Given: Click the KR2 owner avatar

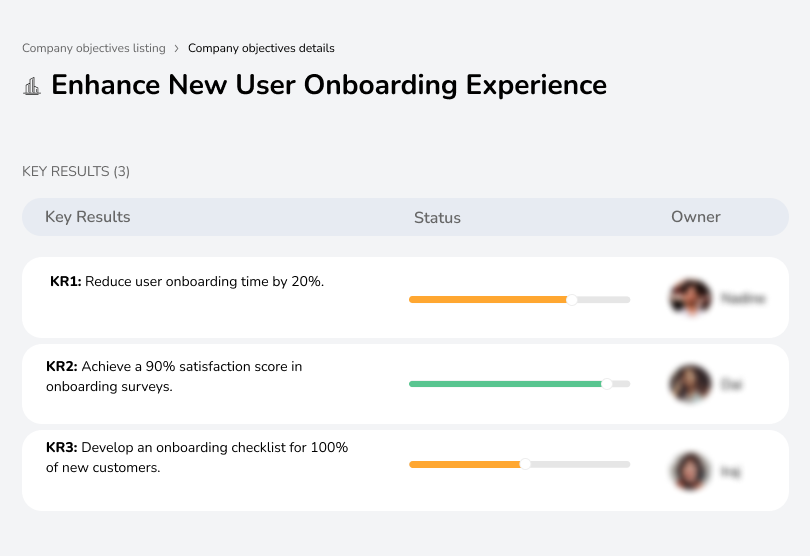Looking at the screenshot, I should tap(690, 384).
